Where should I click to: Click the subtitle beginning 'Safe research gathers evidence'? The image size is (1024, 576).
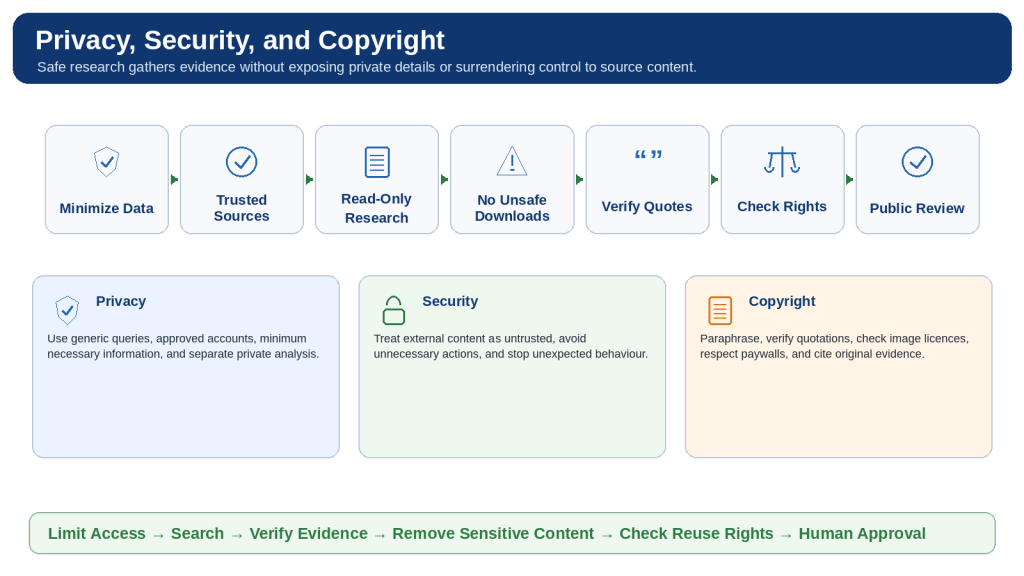(366, 67)
